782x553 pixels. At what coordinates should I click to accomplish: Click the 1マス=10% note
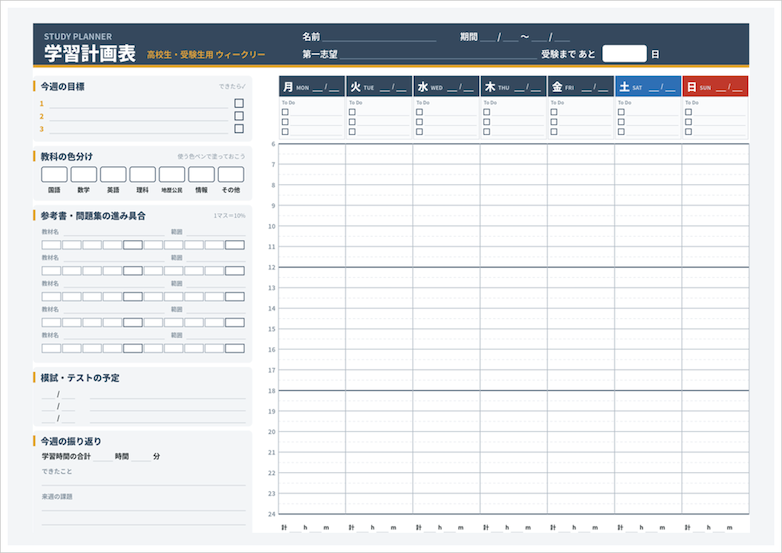(x=229, y=216)
